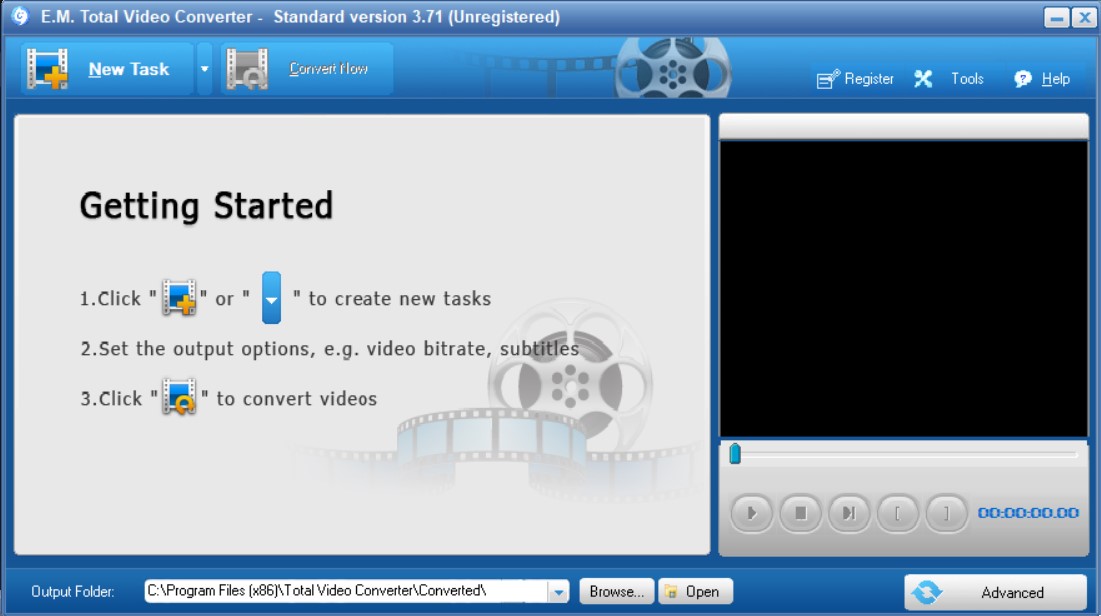Click the next frame playback button
This screenshot has height=616, width=1101.
pyautogui.click(x=849, y=513)
